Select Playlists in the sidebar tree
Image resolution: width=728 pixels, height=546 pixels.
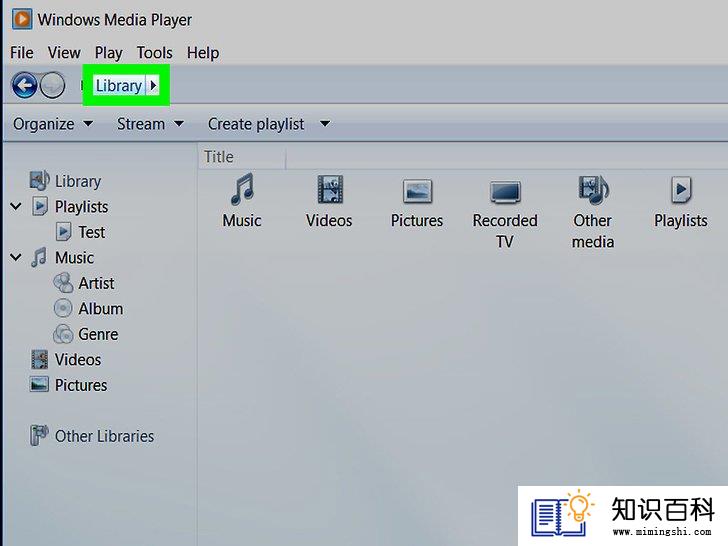(82, 207)
